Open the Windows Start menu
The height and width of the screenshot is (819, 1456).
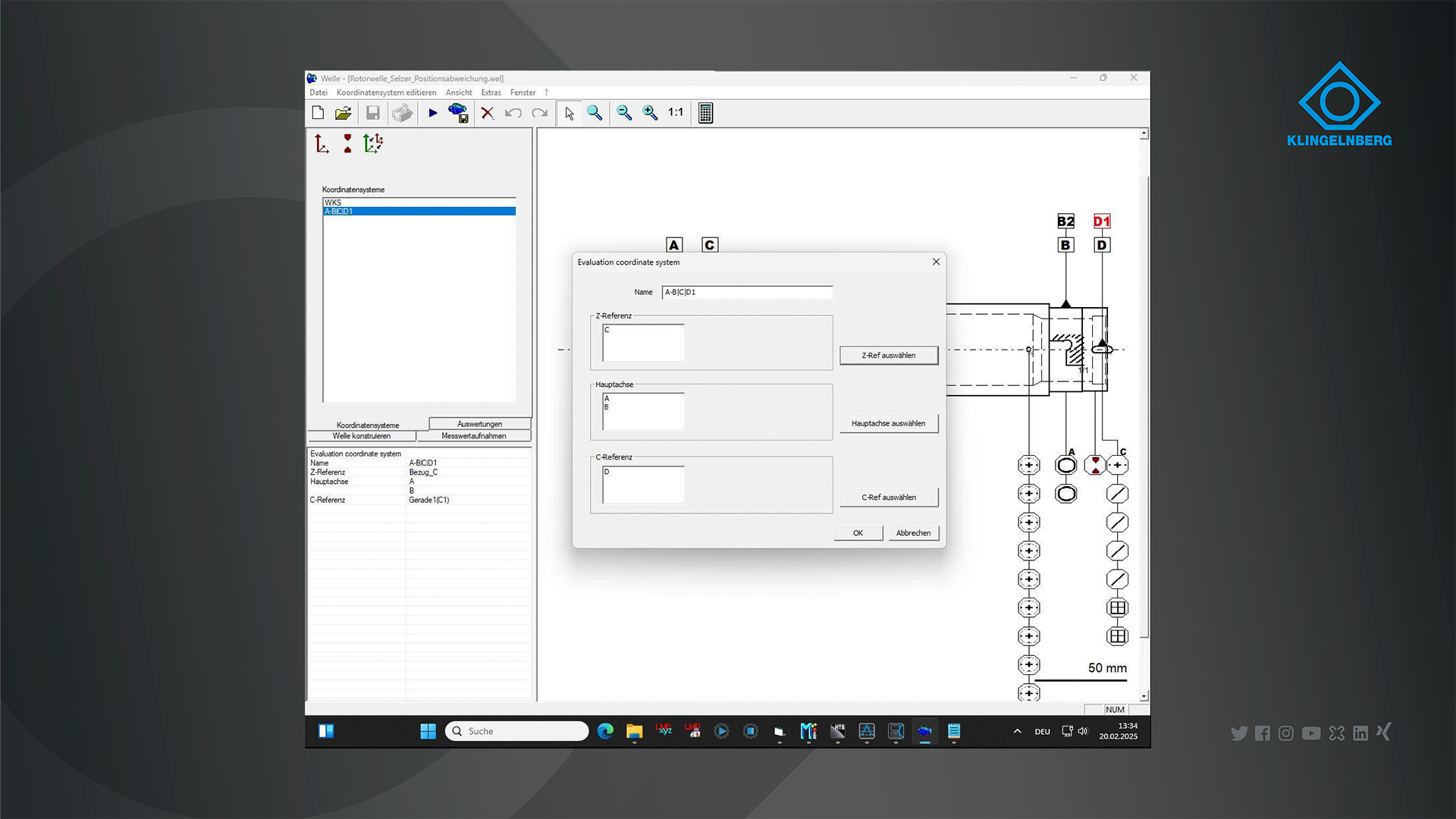pyautogui.click(x=428, y=731)
